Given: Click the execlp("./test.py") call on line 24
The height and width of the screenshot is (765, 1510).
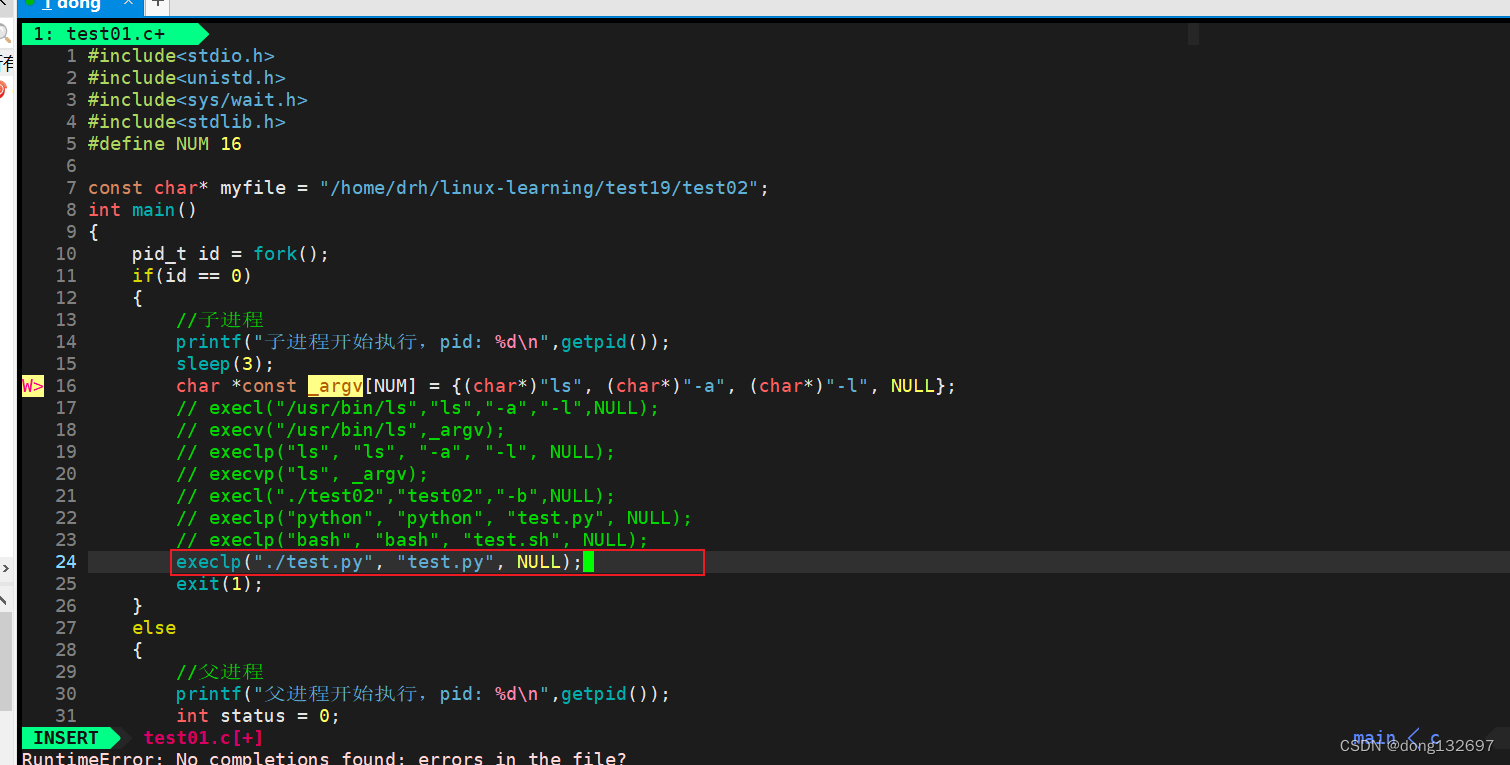Looking at the screenshot, I should tap(379, 562).
